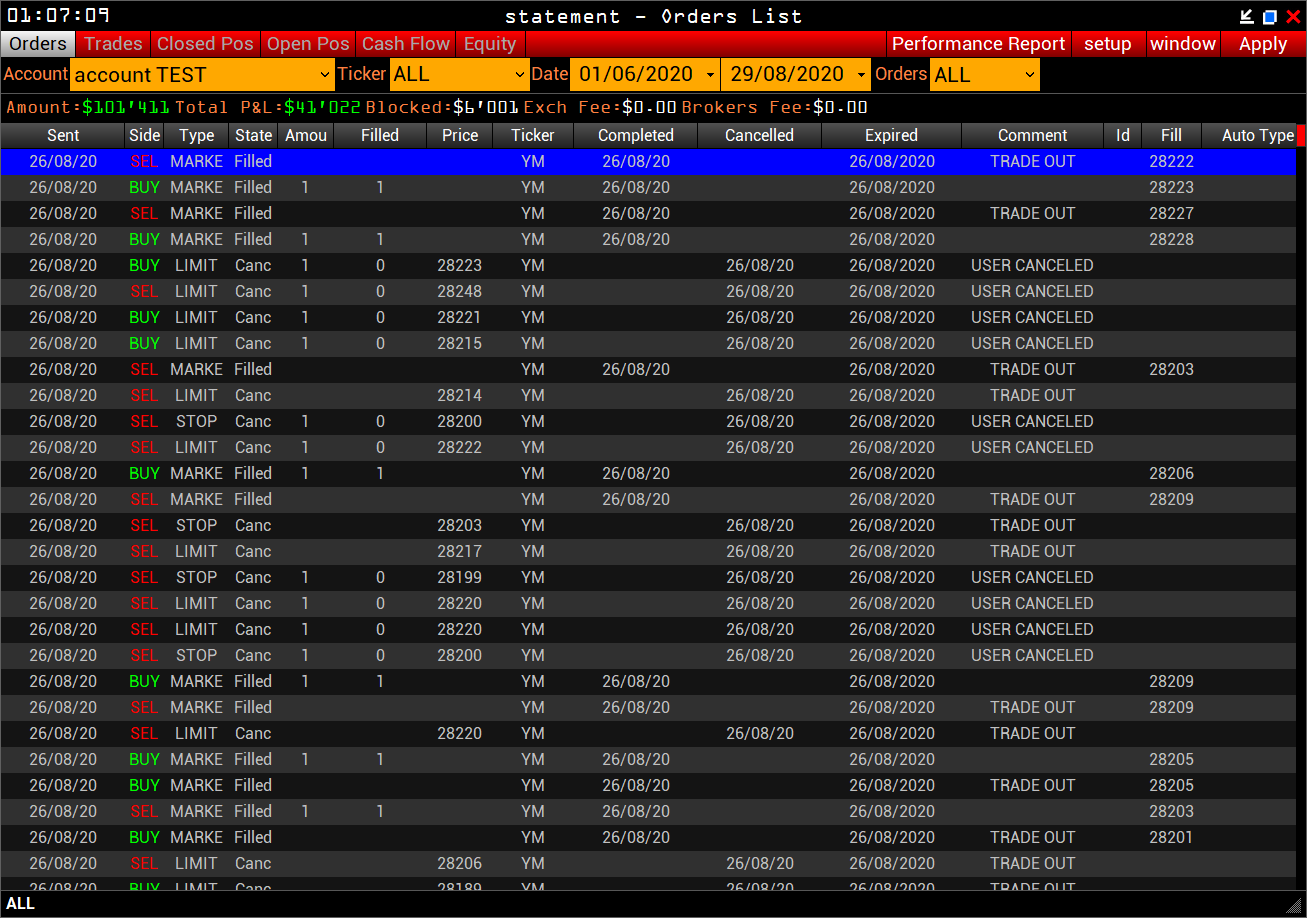Click the red scrollbar marker beside Auto Type
The height and width of the screenshot is (918, 1307).
pyautogui.click(x=1301, y=136)
